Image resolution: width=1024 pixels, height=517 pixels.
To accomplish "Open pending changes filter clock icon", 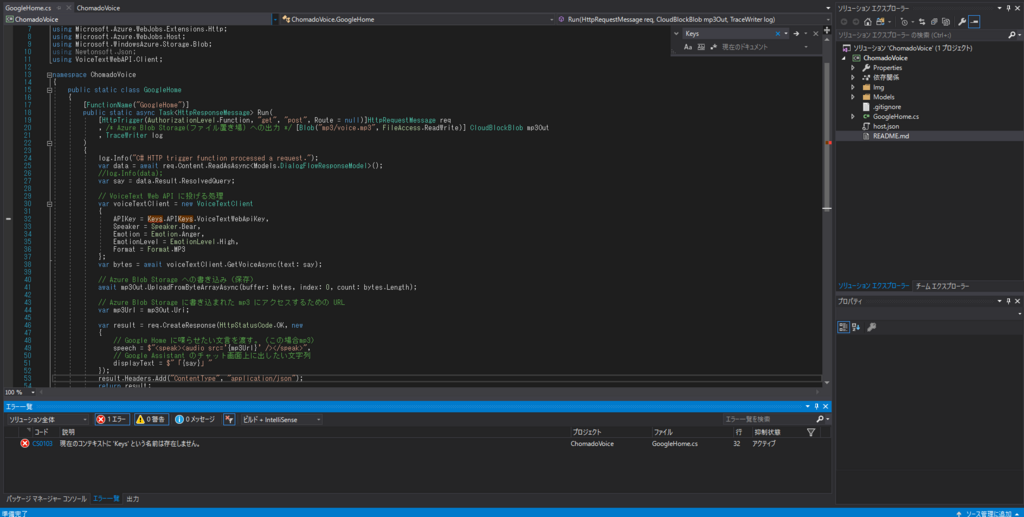I will [905, 22].
